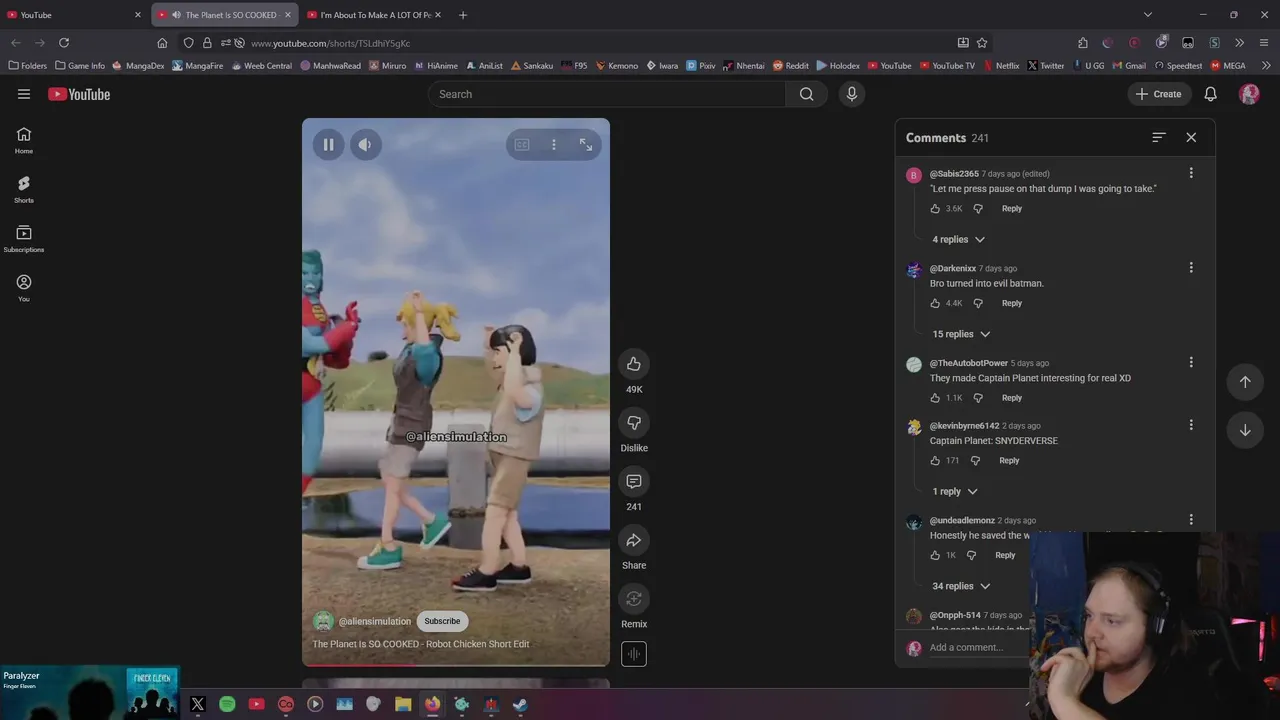1280x720 pixels.
Task: Reply to @TheAutobotPower's comment
Action: [1012, 398]
